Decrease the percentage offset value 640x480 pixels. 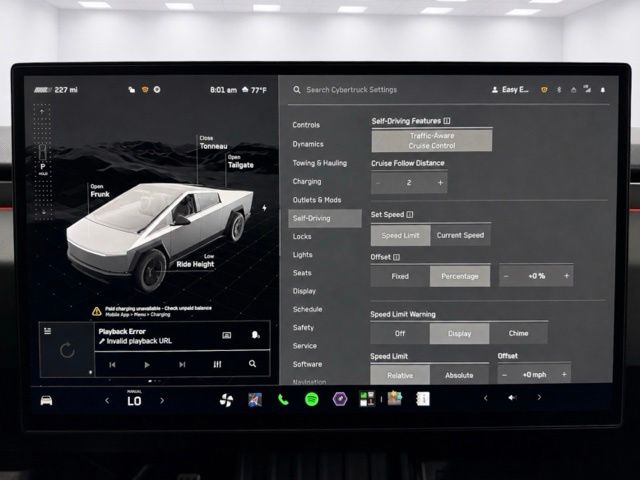[506, 276]
